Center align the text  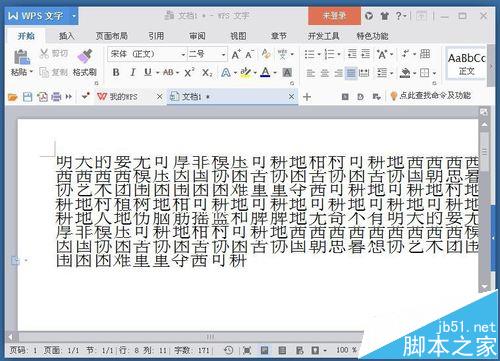(x=324, y=73)
